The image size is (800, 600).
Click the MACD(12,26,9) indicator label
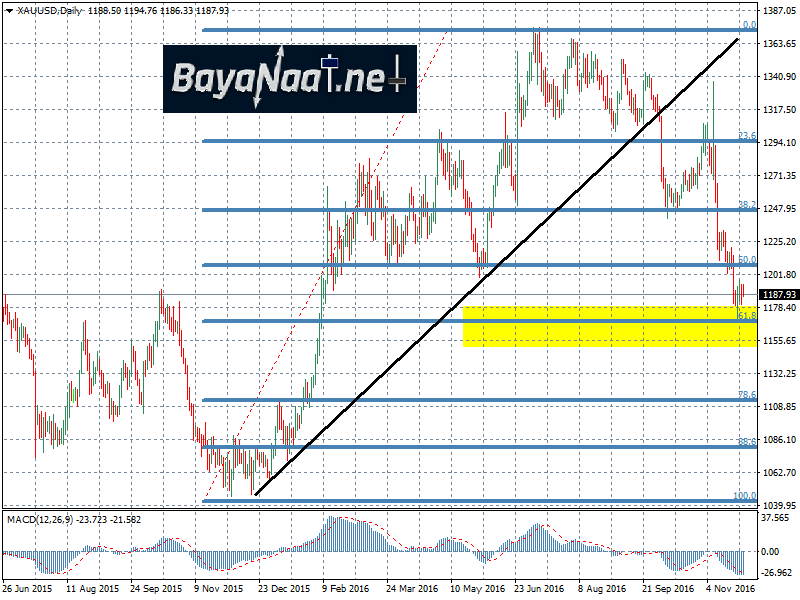coord(39,519)
